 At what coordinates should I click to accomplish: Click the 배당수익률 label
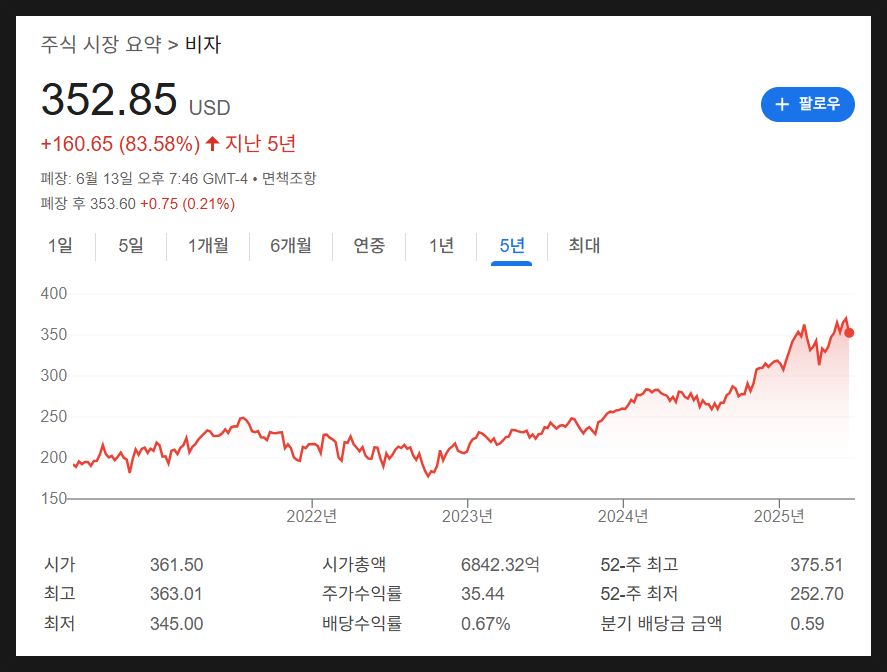coord(362,623)
